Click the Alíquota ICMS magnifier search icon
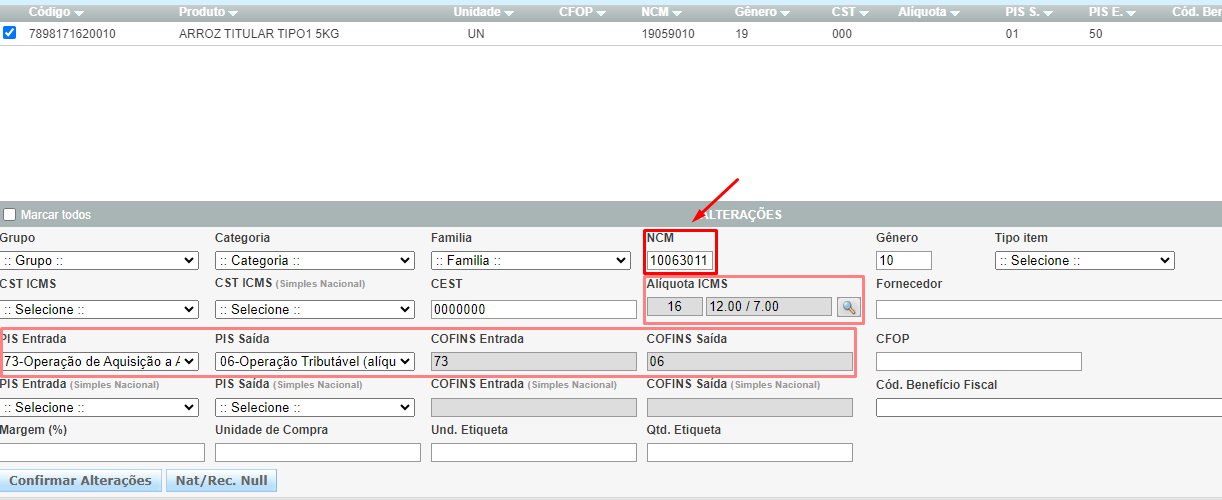Screen dimensions: 1222x500 [x=848, y=307]
